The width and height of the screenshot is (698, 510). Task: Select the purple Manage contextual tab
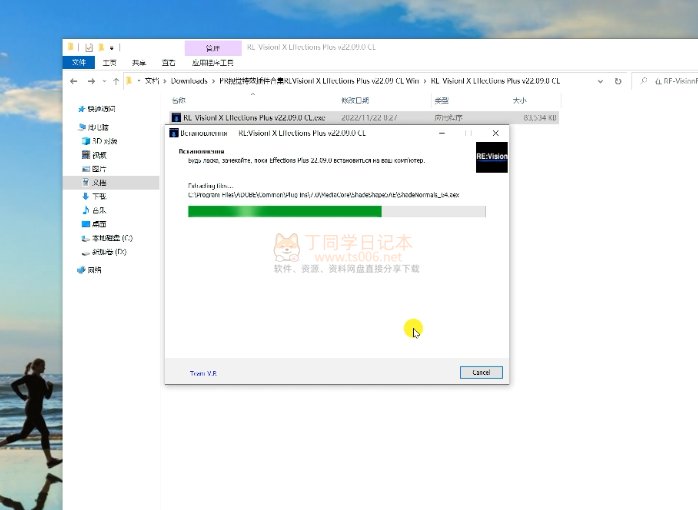(213, 48)
